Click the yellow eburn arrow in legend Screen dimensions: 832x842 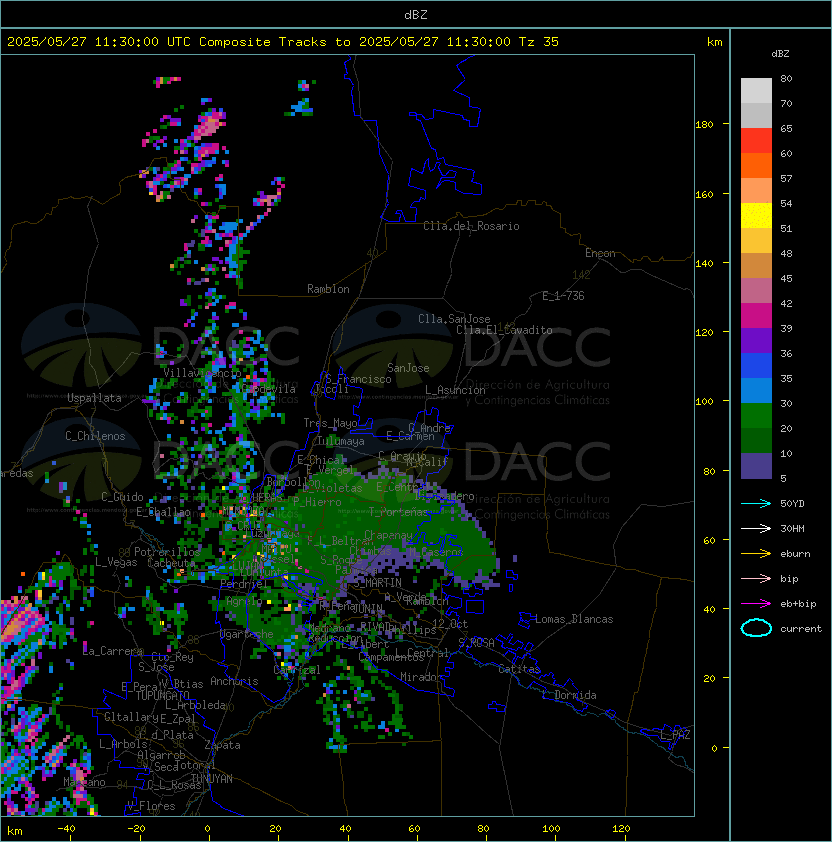coord(756,554)
